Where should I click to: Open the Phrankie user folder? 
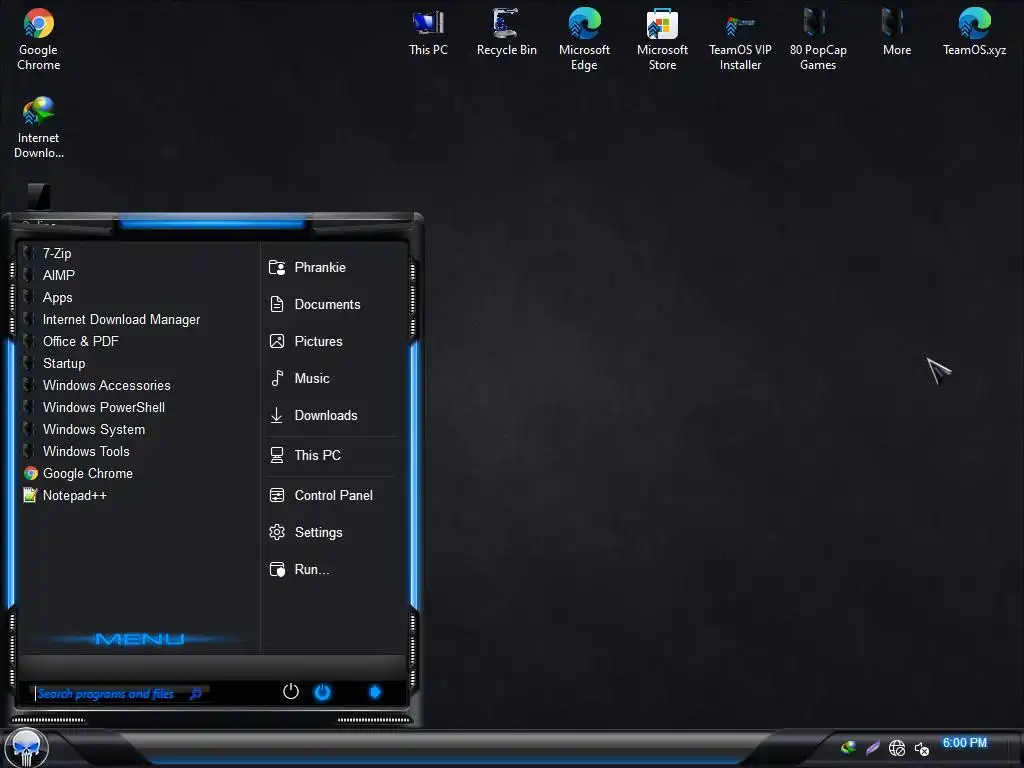click(x=332, y=268)
